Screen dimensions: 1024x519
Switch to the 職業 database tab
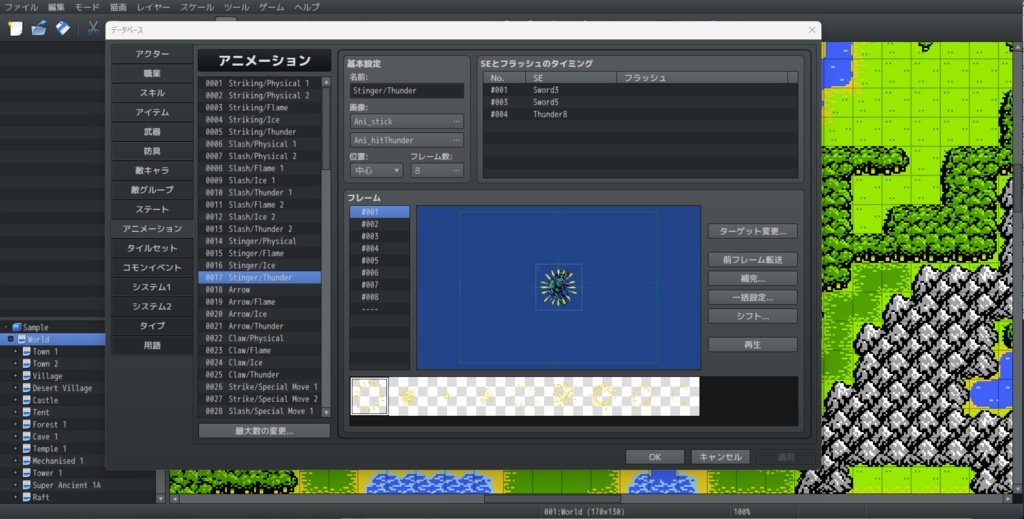[152, 73]
